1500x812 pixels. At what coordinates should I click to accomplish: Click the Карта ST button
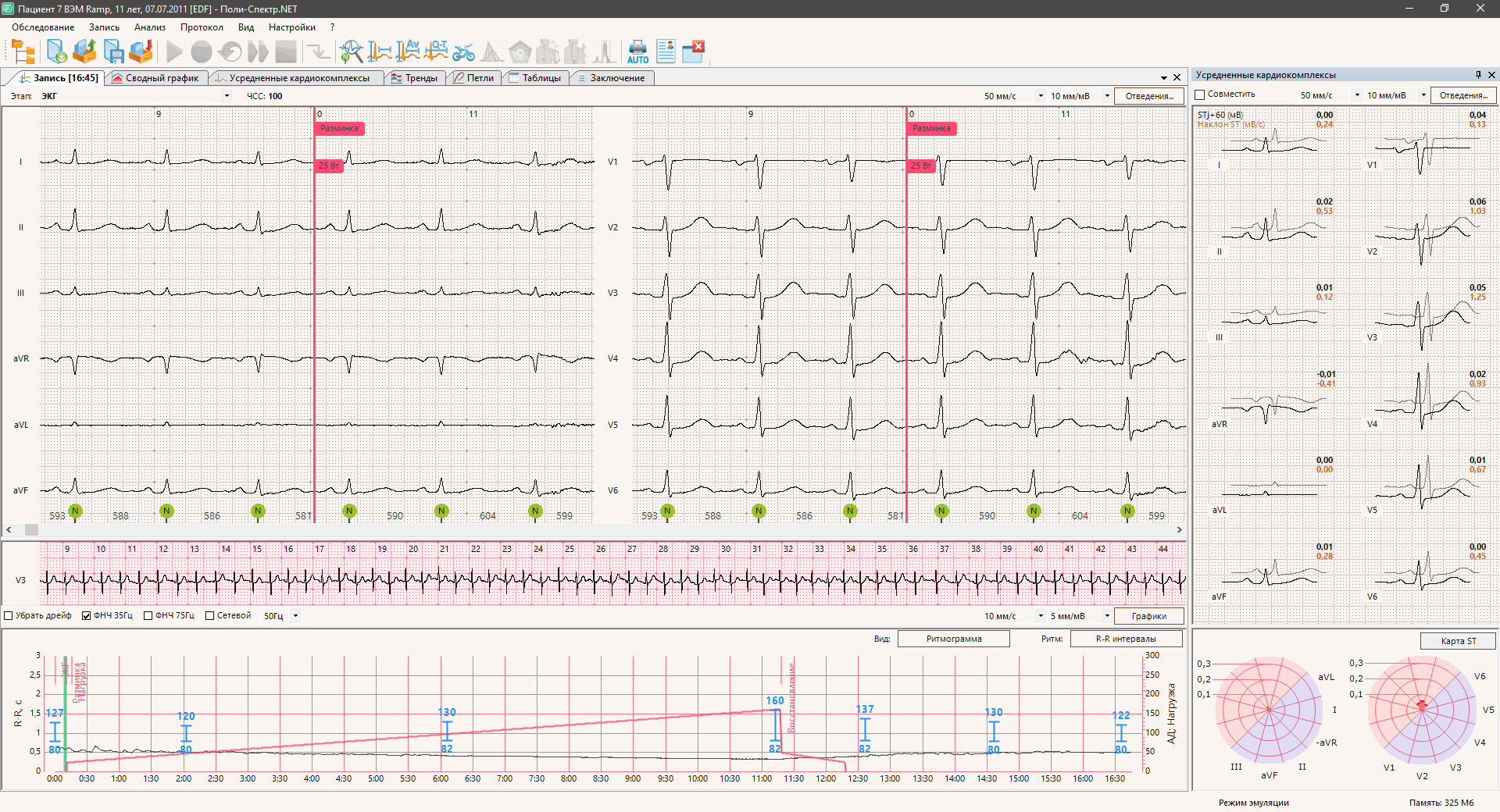[1459, 641]
